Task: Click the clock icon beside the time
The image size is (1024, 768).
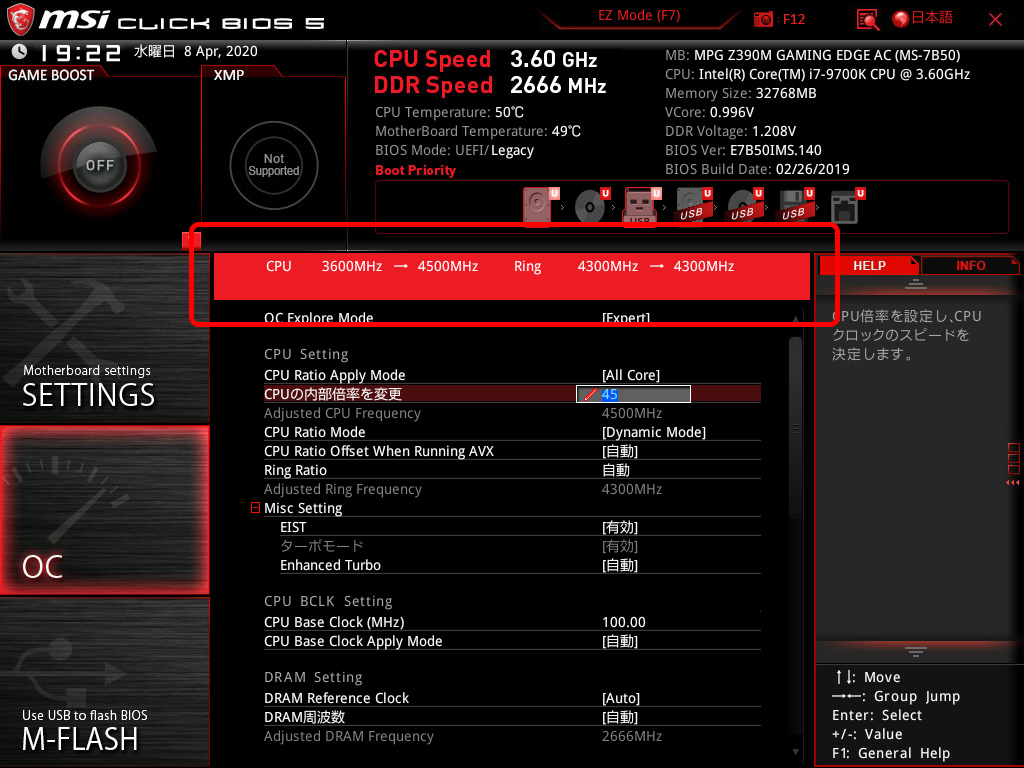Action: pos(20,51)
